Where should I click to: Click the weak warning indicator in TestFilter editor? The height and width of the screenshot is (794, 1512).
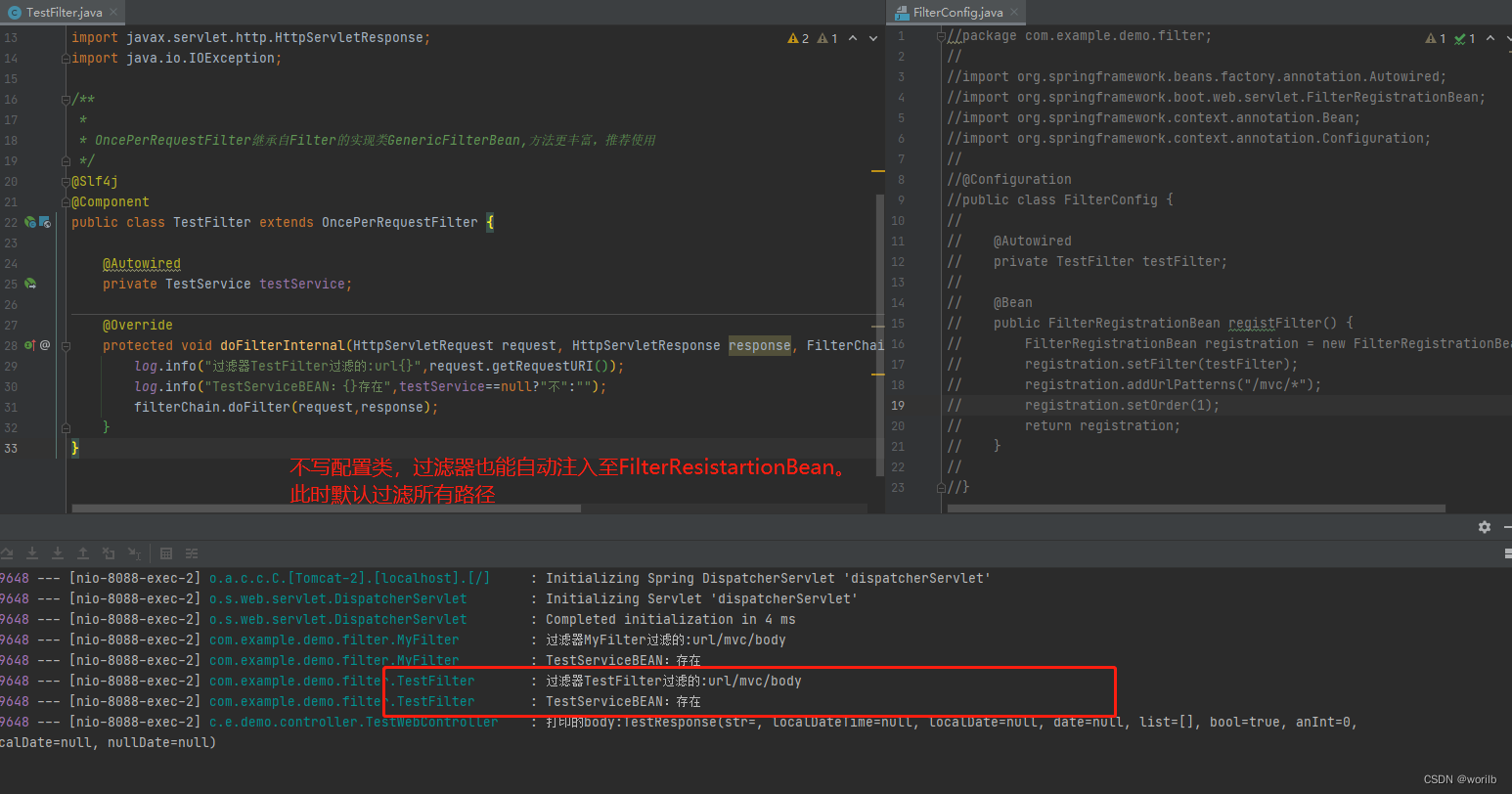[827, 38]
